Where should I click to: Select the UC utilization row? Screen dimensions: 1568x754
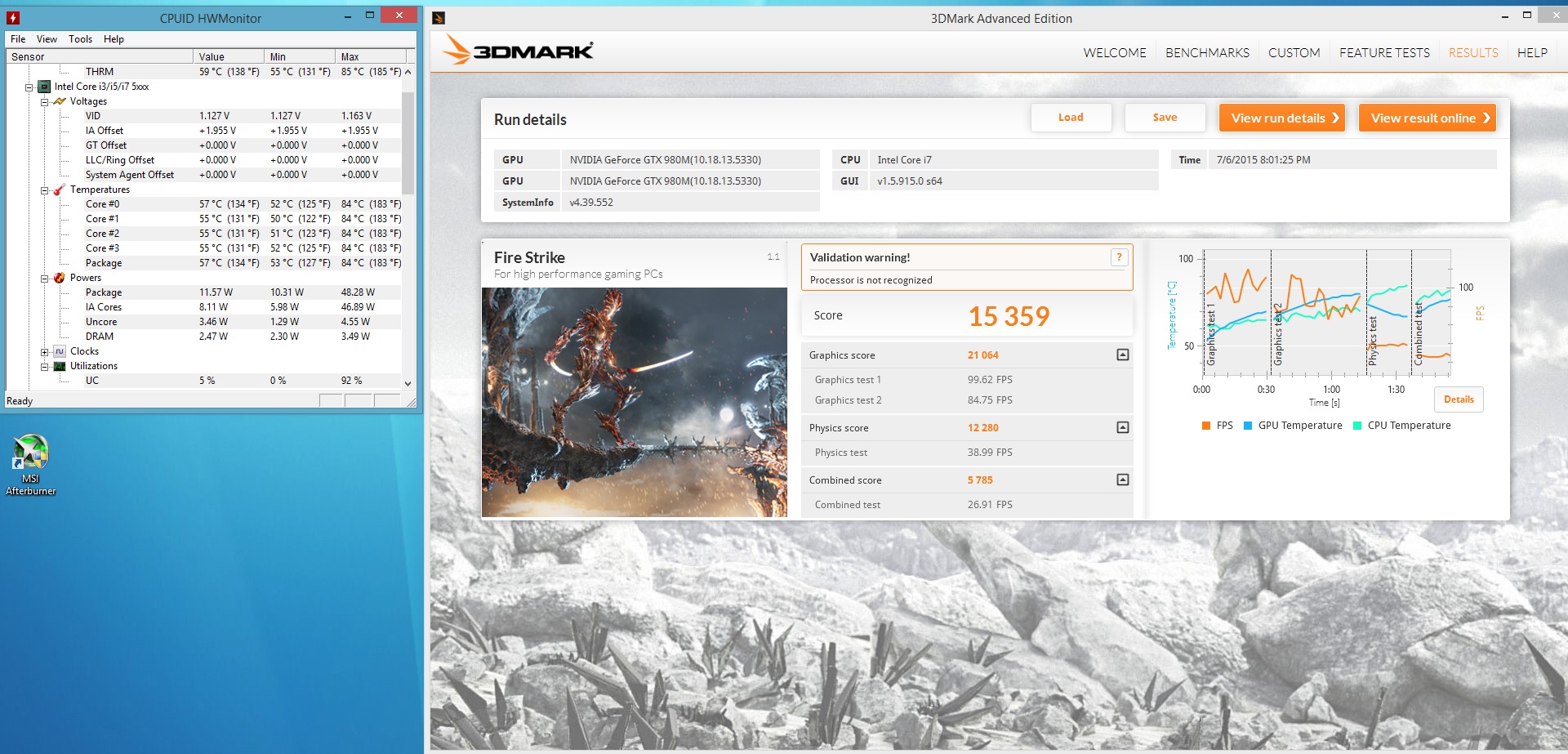coord(204,381)
